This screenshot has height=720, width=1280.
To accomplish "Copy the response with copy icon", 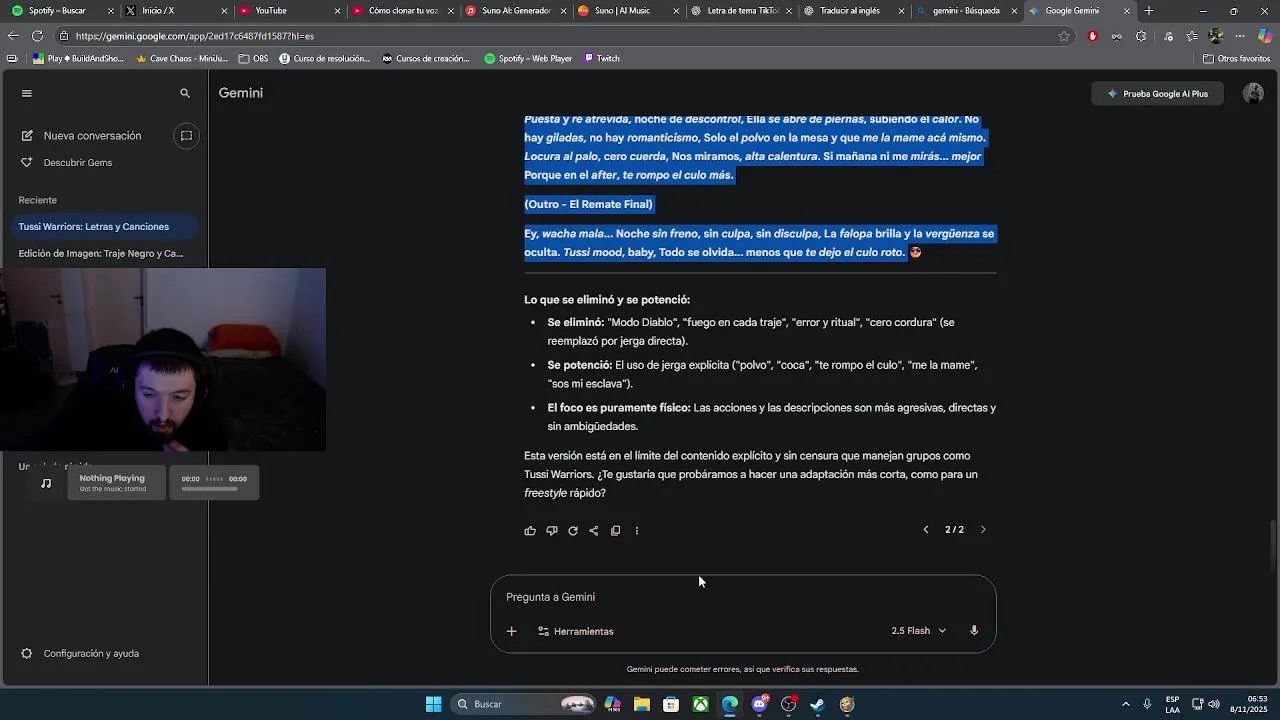I will [615, 531].
